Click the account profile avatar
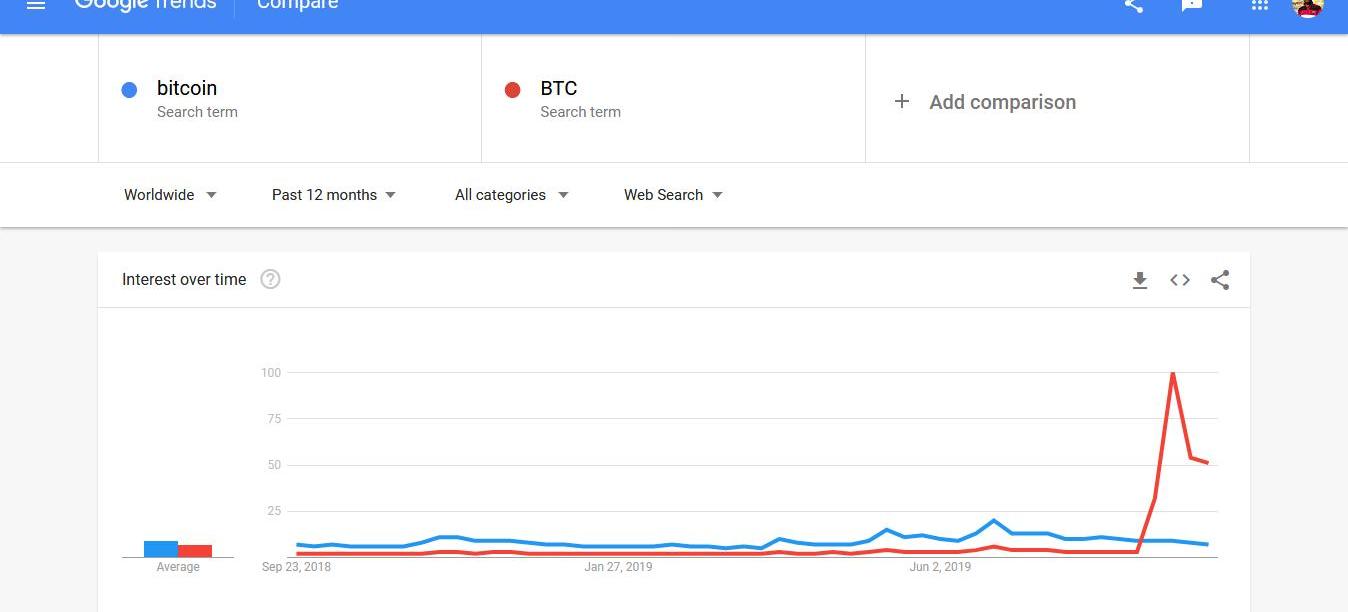 tap(1308, 6)
